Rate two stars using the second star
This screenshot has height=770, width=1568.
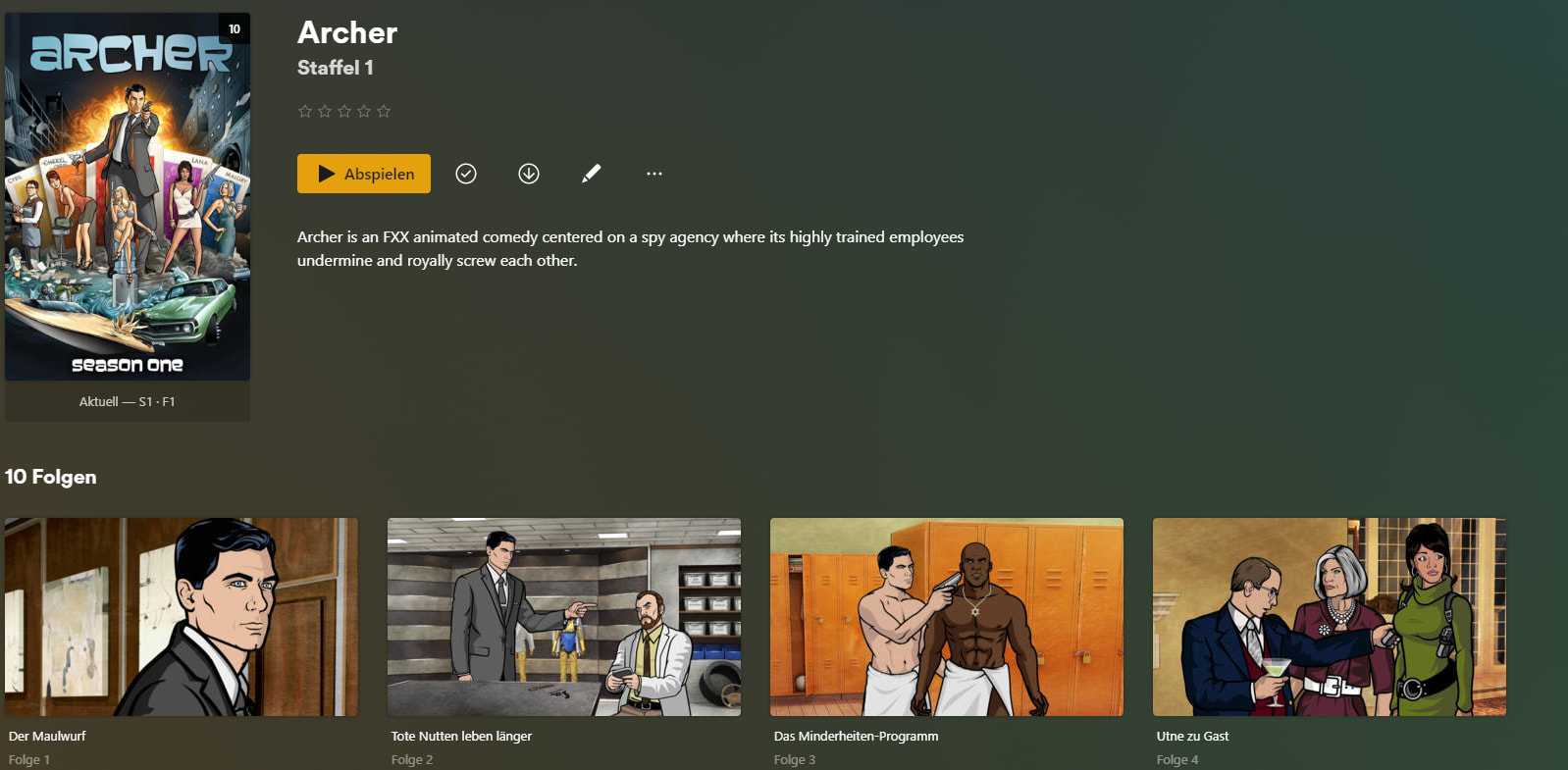325,111
